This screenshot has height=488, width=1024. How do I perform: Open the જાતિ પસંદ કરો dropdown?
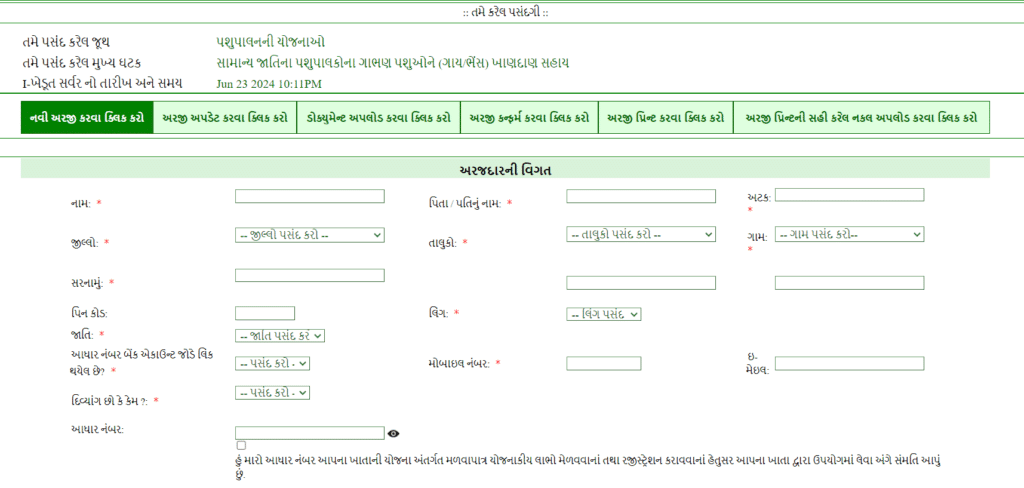pyautogui.click(x=280, y=336)
